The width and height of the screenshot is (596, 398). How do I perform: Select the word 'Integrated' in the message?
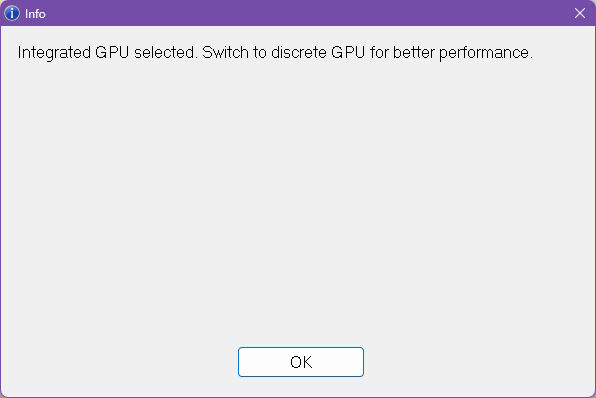[x=54, y=53]
